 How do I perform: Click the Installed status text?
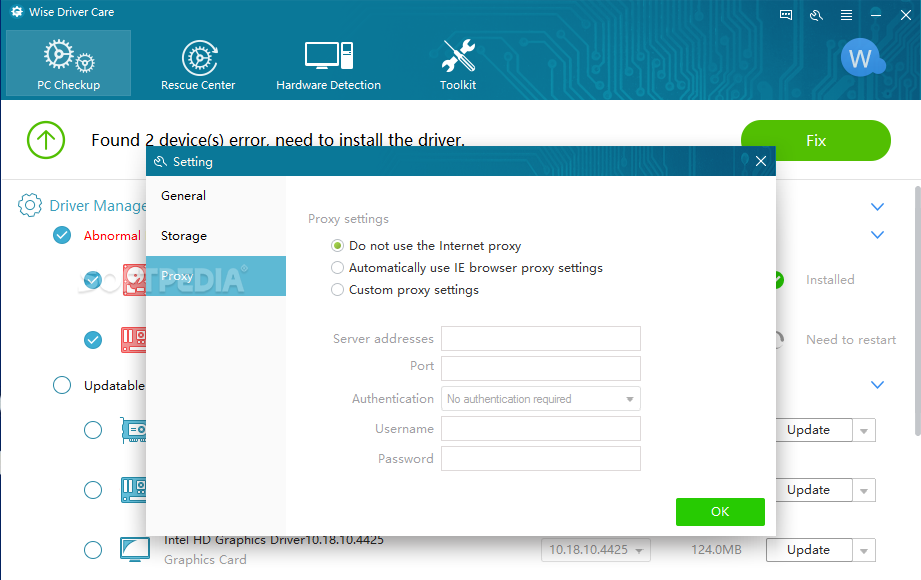click(830, 280)
